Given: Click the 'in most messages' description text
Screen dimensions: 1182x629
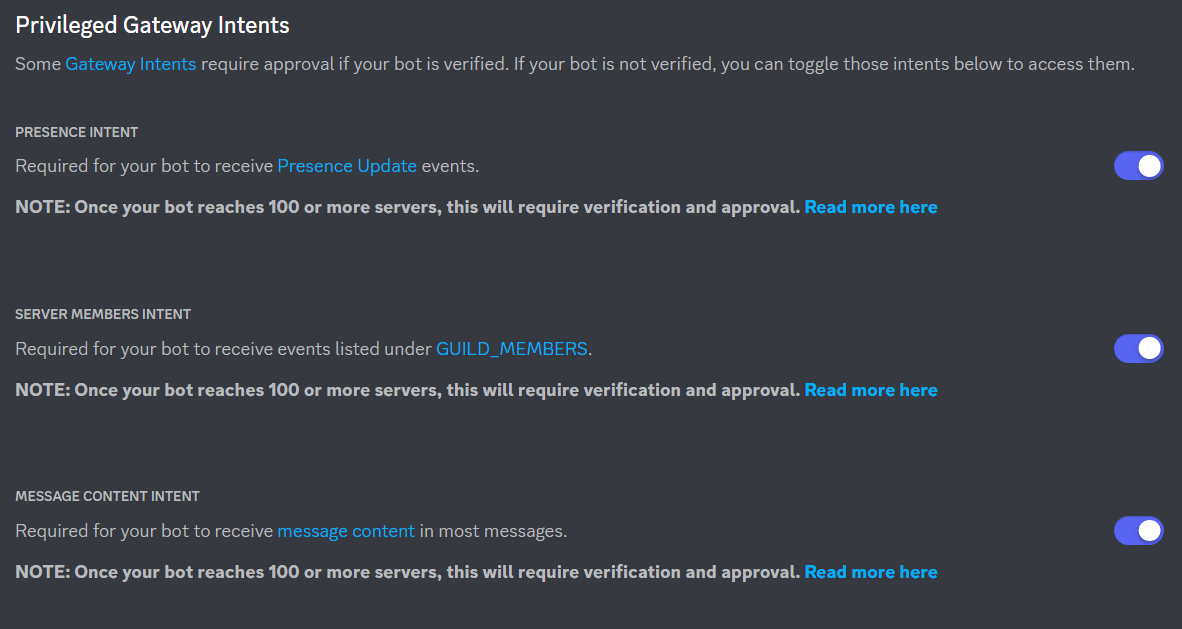Looking at the screenshot, I should (493, 531).
